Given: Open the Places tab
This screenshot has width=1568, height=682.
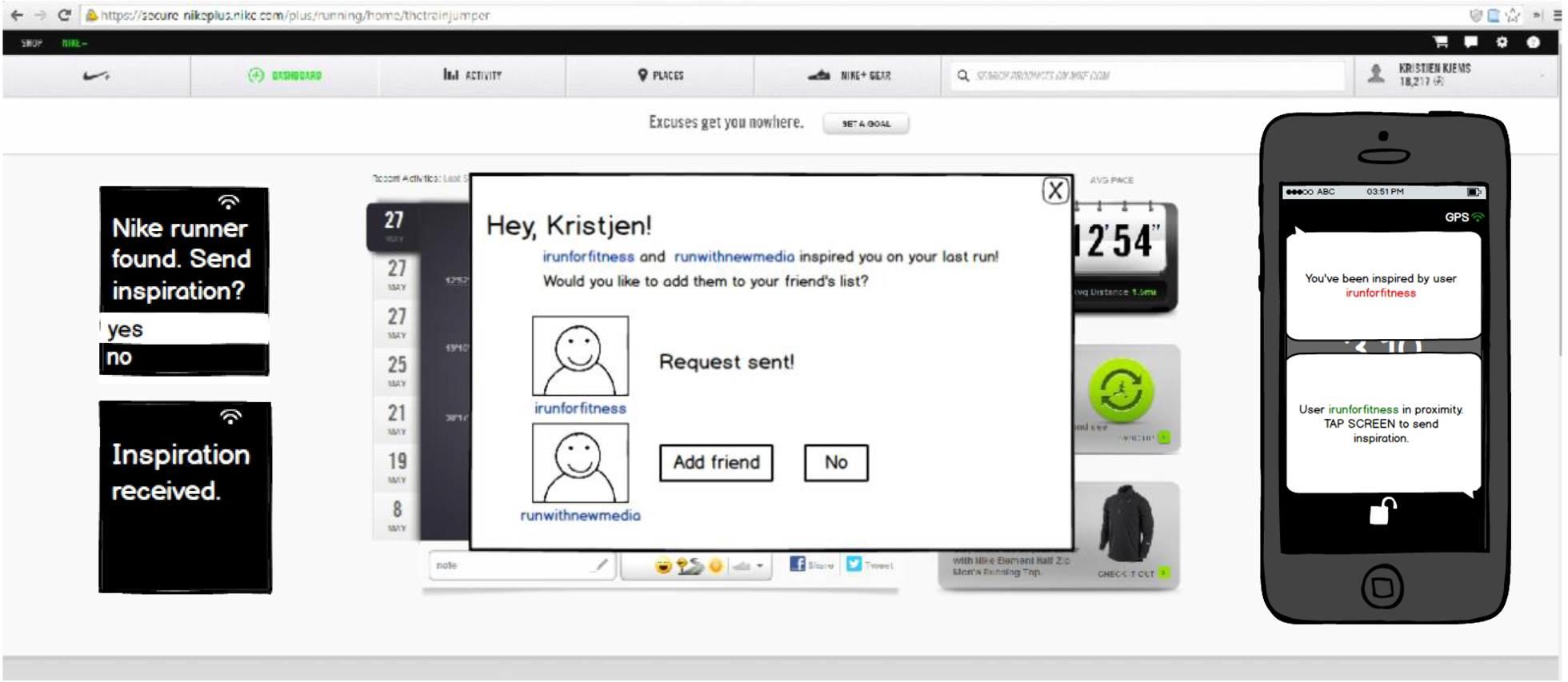Looking at the screenshot, I should point(661,75).
